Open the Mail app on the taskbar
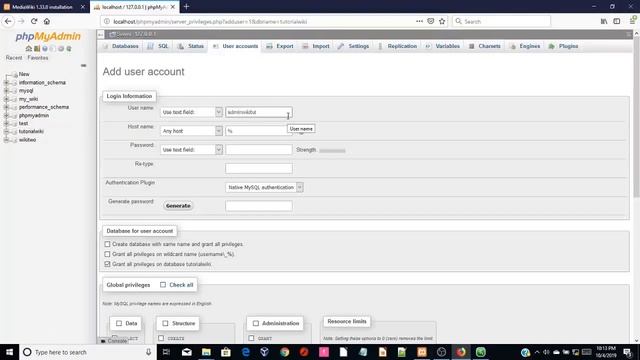This screenshot has height=360, width=640. tap(187, 352)
